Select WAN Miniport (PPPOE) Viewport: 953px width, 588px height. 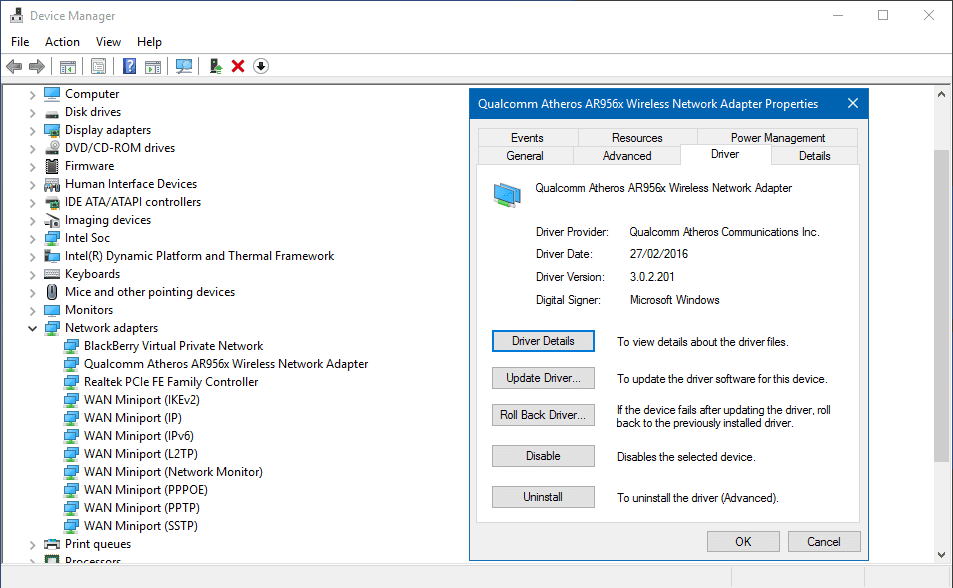[x=146, y=490]
